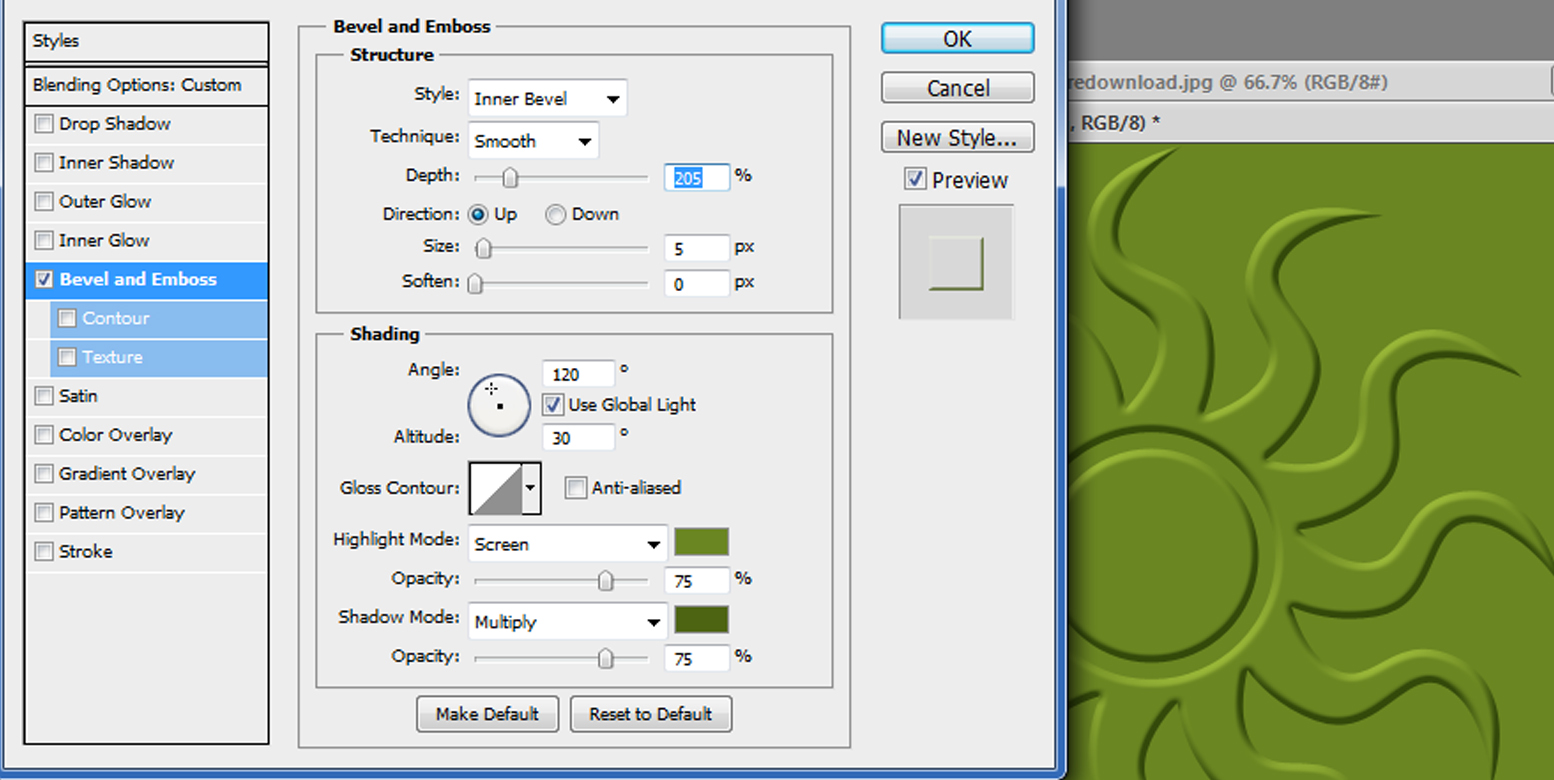Toggle Use Global Light checkbox
Image resolution: width=1554 pixels, height=780 pixels.
[x=552, y=405]
